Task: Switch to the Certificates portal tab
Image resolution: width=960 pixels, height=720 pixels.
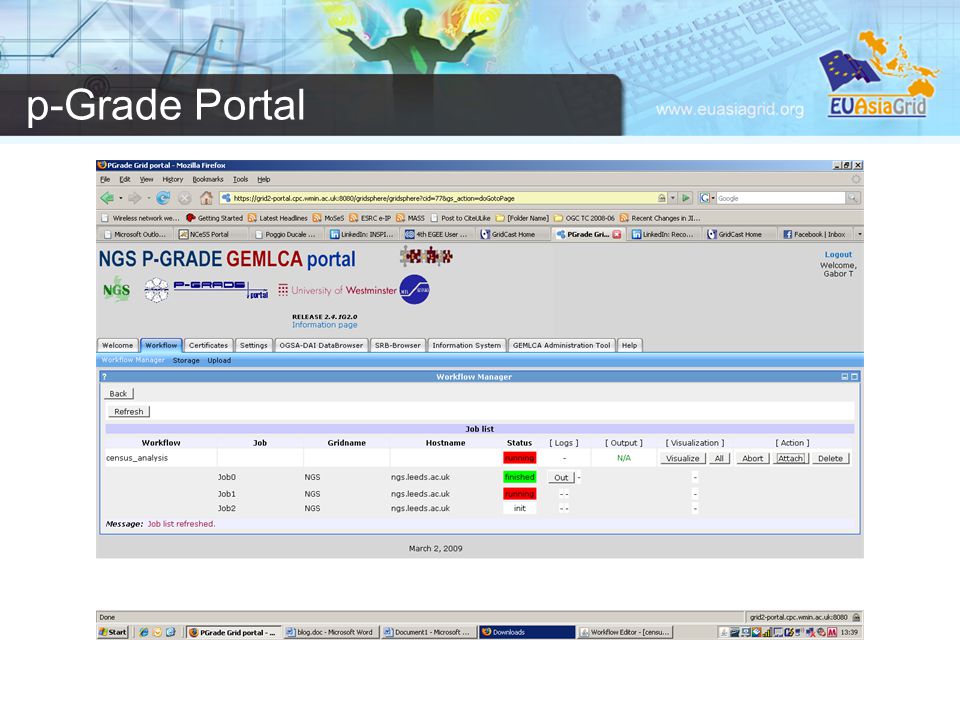Action: point(208,345)
